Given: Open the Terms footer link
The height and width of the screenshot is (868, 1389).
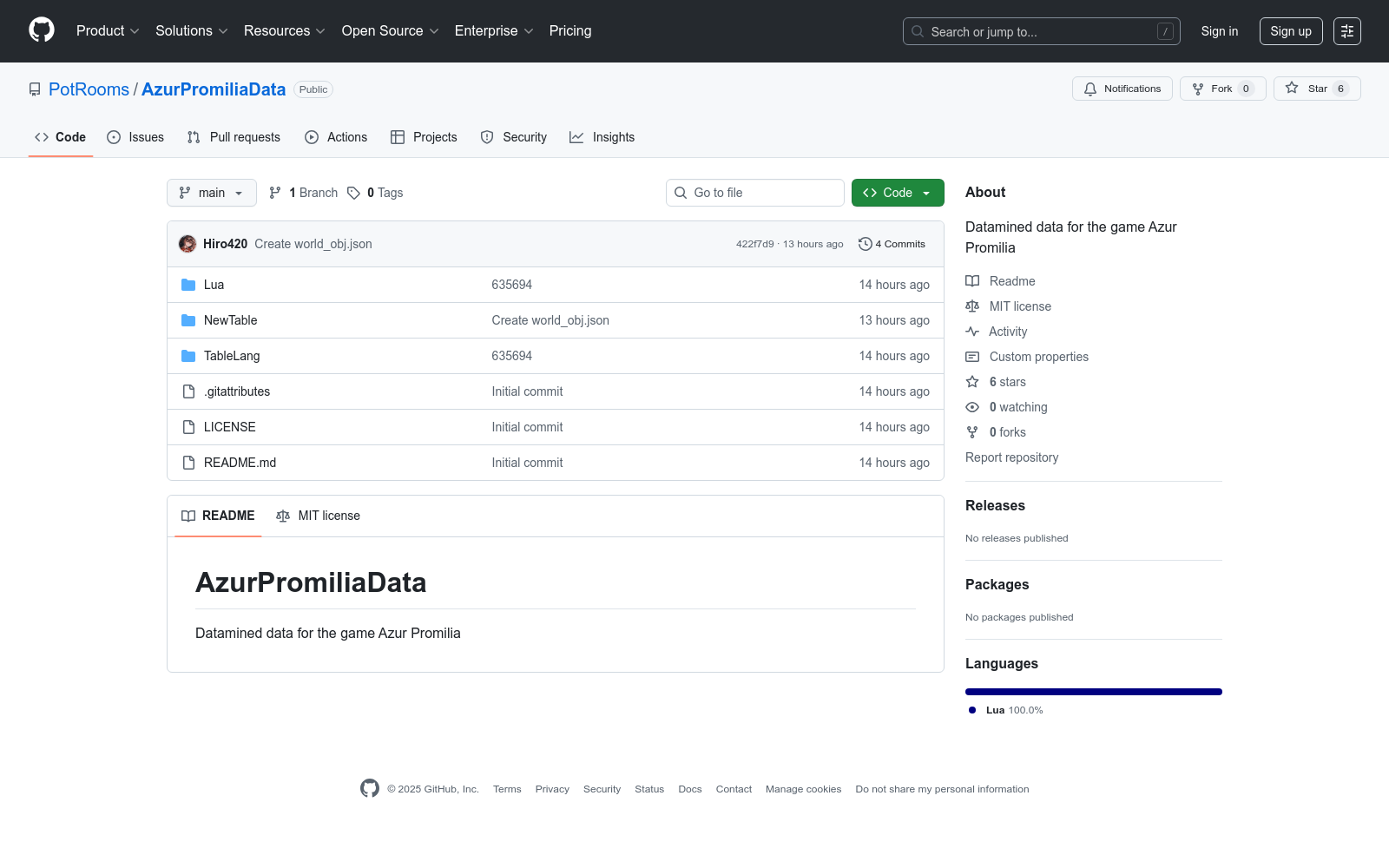Looking at the screenshot, I should [x=507, y=789].
